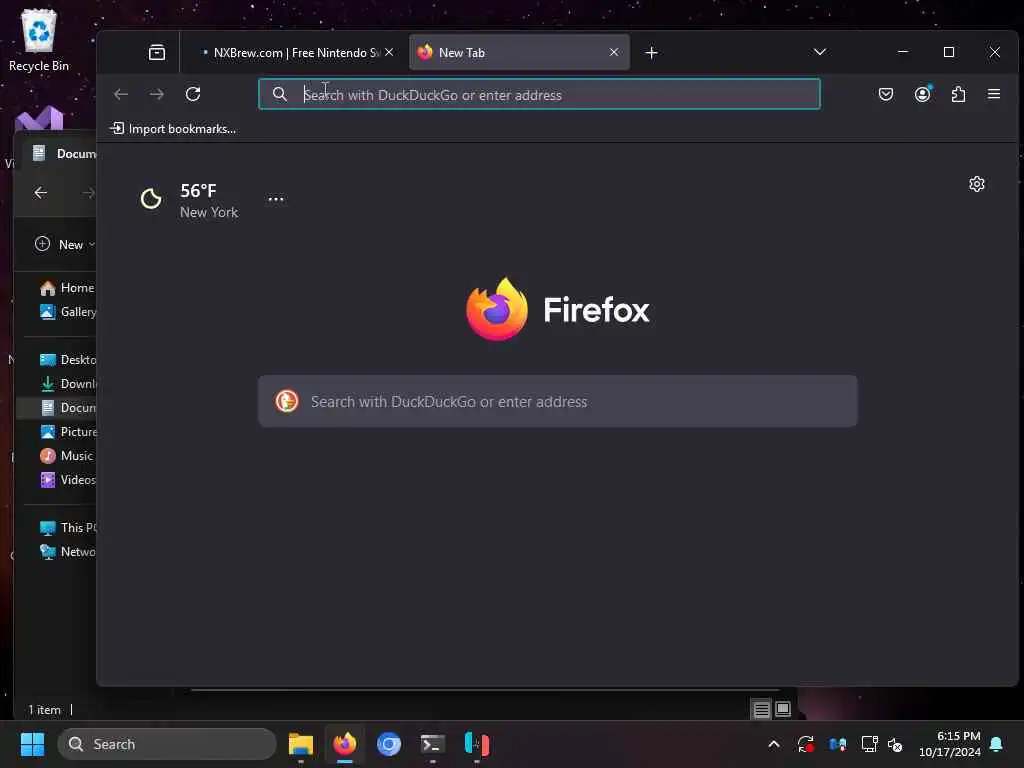Select Gallery in File Explorer sidebar
The width and height of the screenshot is (1024, 768).
tap(68, 312)
